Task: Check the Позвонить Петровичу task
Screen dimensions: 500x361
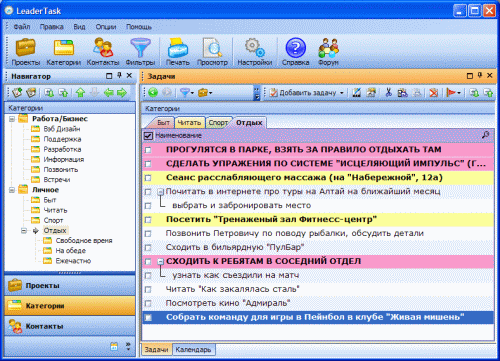Action: point(148,234)
